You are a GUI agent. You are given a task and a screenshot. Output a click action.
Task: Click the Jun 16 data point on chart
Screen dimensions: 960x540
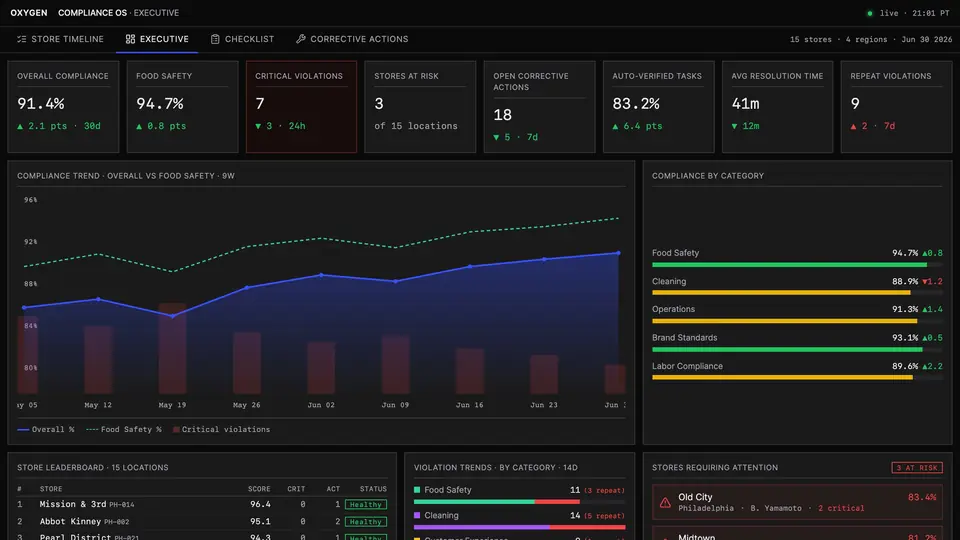pyautogui.click(x=470, y=266)
